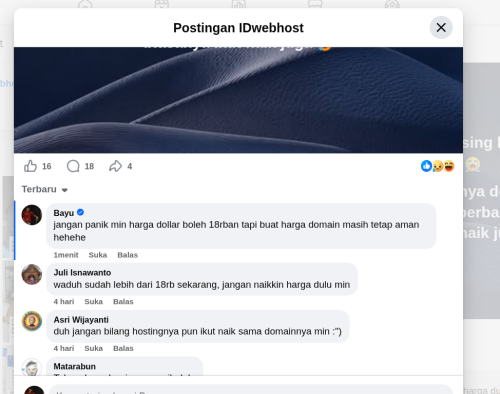
Task: Click the name Asri Wijayanti
Action: pyautogui.click(x=81, y=320)
